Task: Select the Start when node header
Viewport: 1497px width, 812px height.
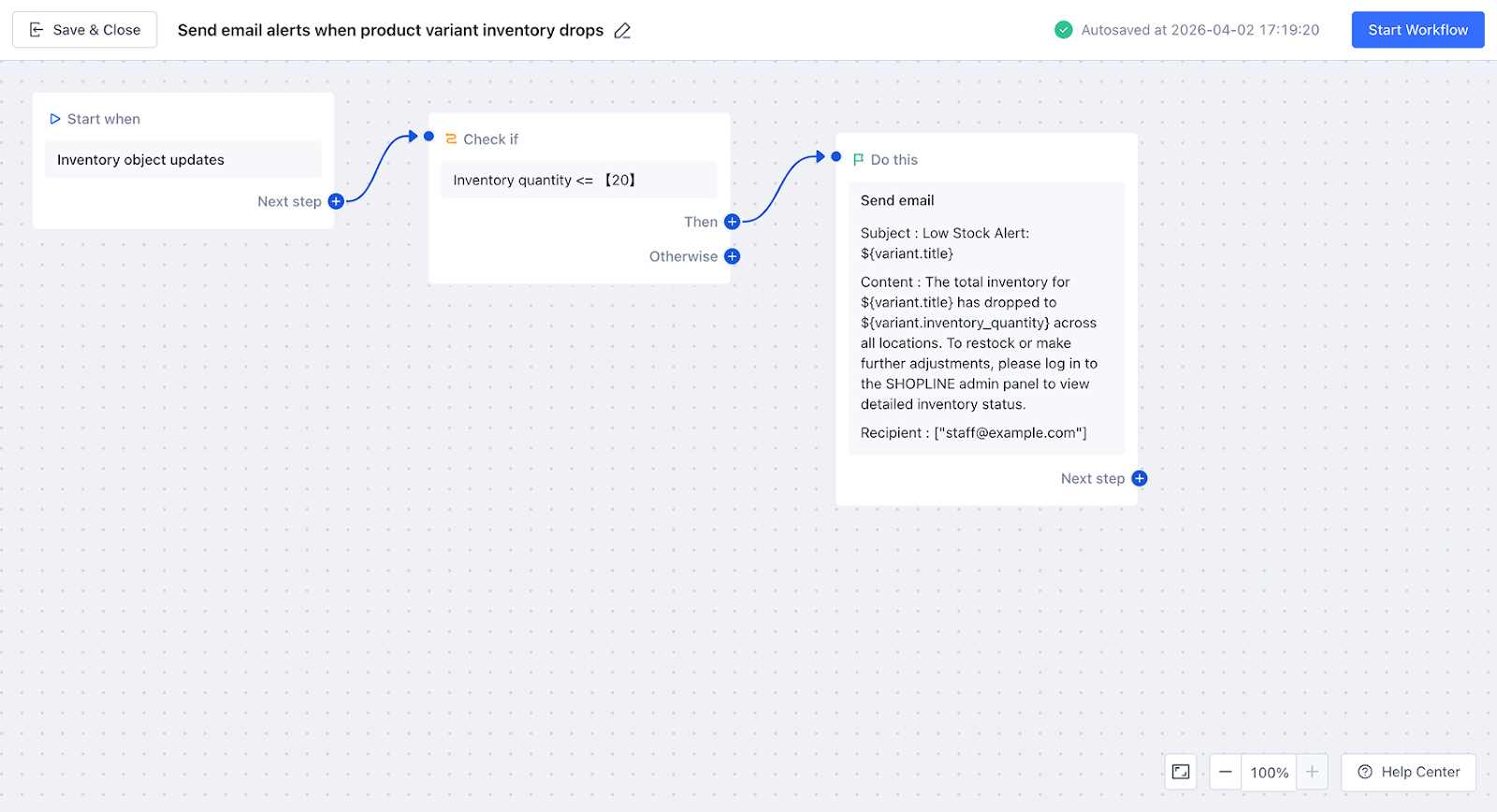Action: click(x=103, y=119)
